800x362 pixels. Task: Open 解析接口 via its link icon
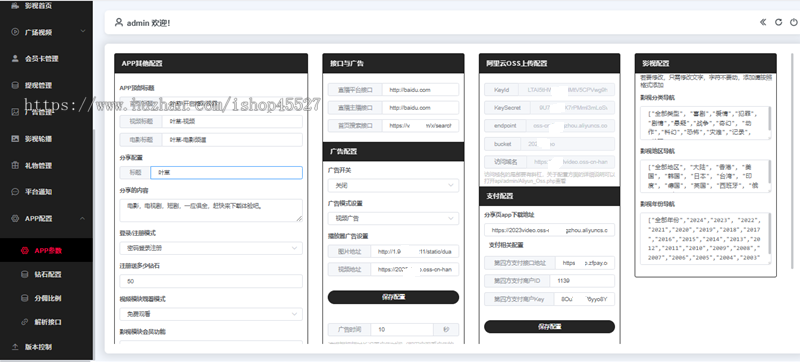(24, 322)
